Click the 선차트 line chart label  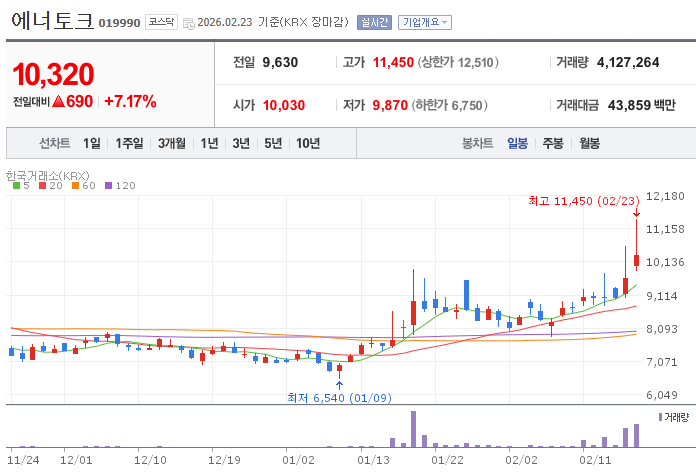coord(55,143)
